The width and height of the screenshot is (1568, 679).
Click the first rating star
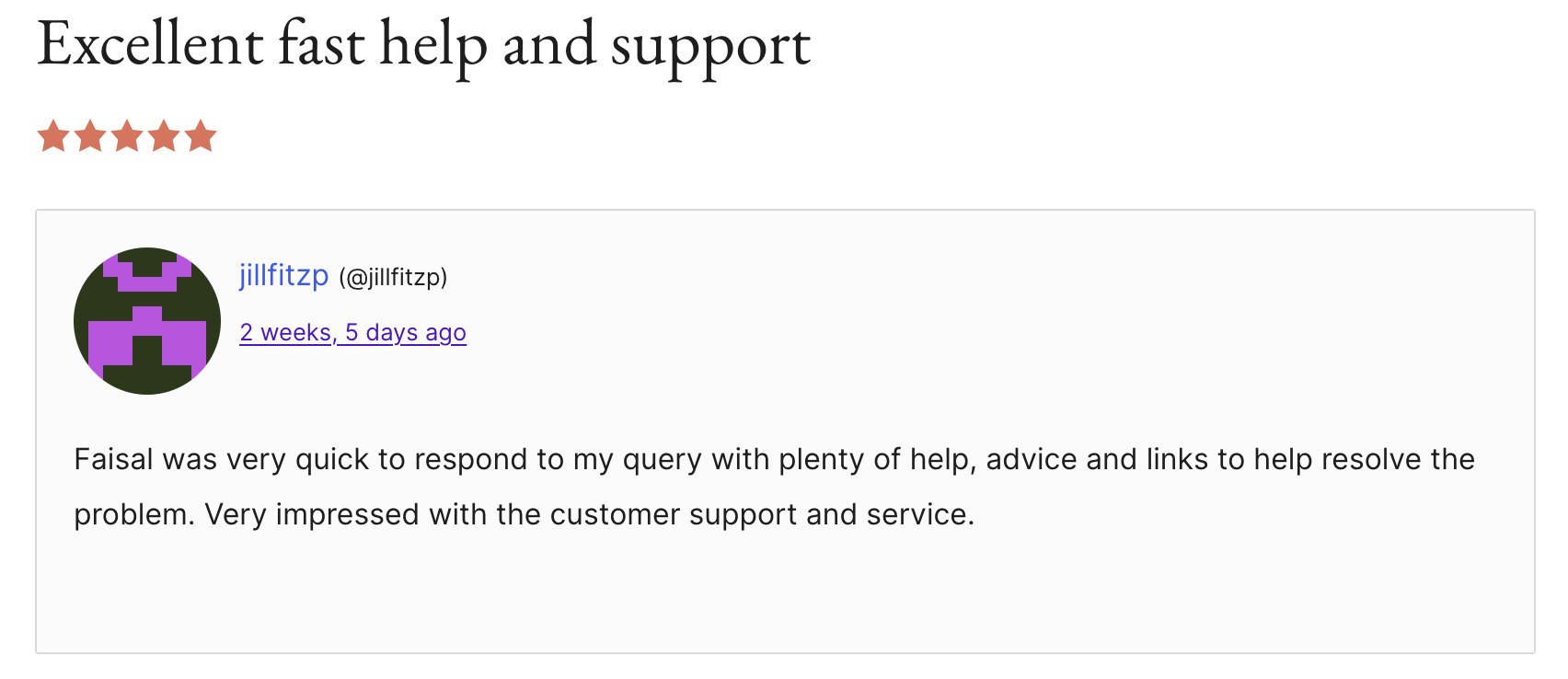coord(53,136)
